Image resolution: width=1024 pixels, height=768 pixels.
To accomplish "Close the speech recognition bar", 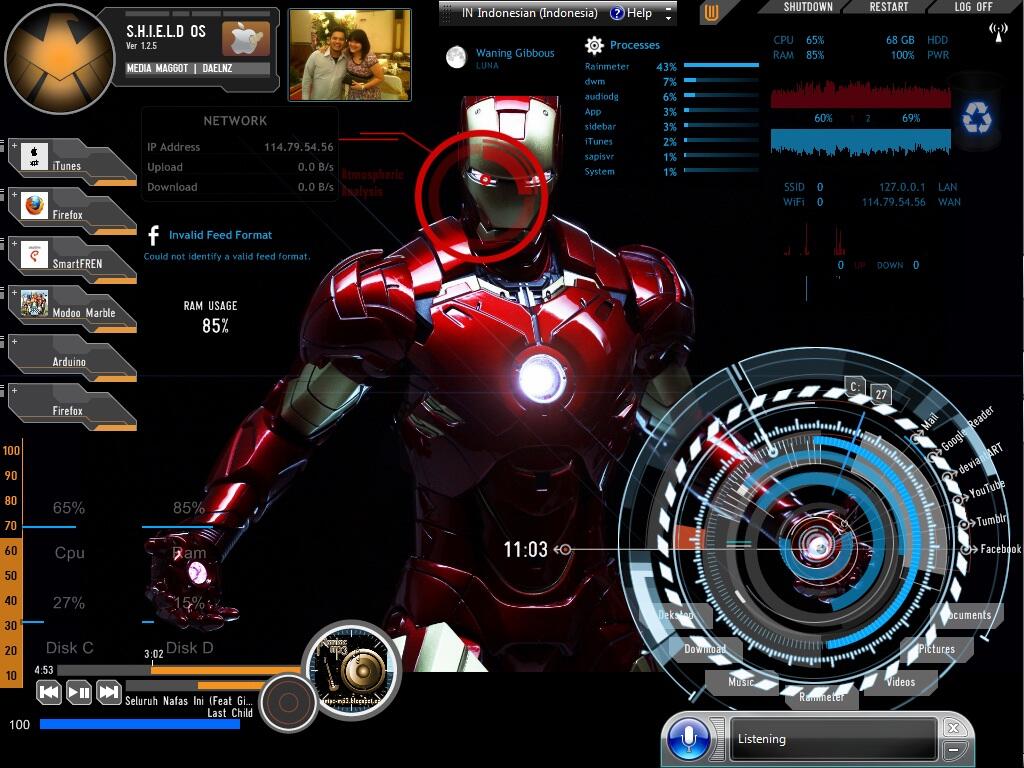I will pyautogui.click(x=953, y=728).
